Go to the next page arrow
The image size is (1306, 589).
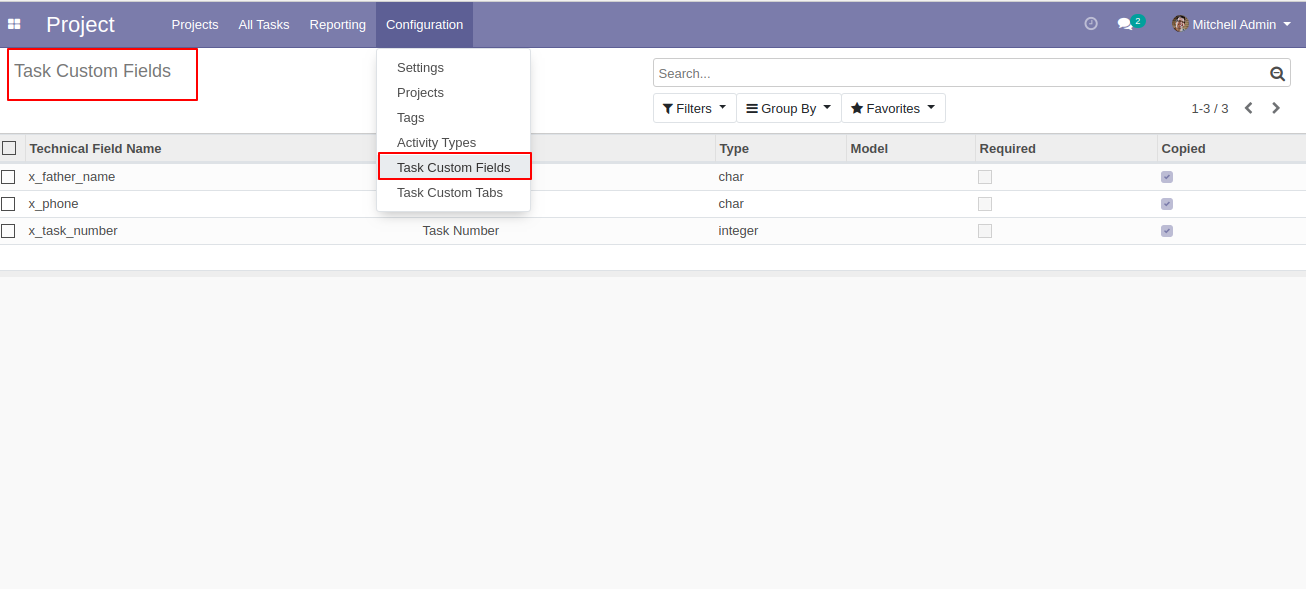[1276, 108]
